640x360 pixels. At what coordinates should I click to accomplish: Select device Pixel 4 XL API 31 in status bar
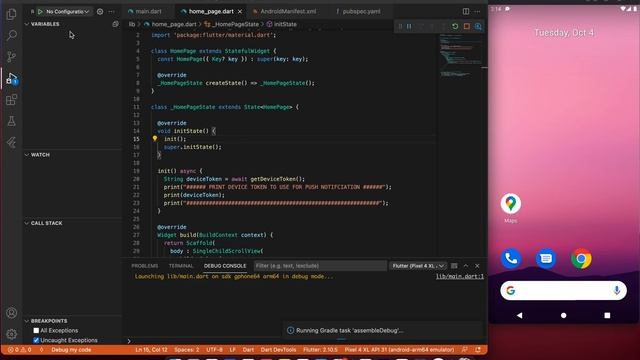[399, 350]
